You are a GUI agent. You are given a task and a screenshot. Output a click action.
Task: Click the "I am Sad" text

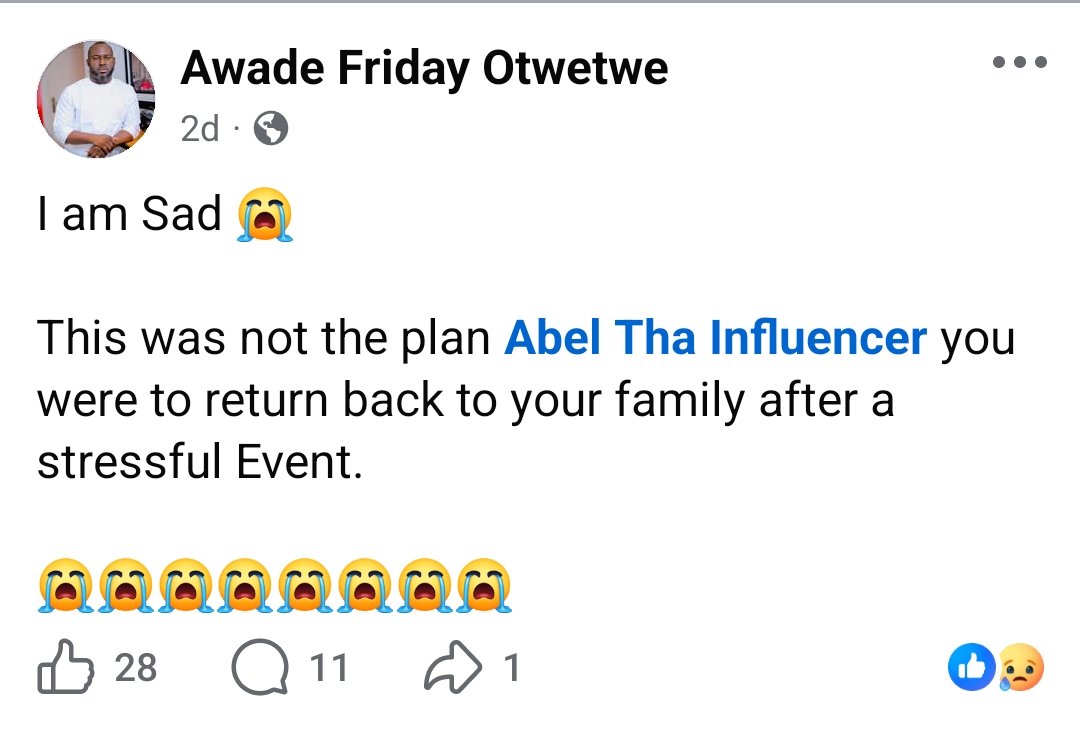tap(129, 215)
